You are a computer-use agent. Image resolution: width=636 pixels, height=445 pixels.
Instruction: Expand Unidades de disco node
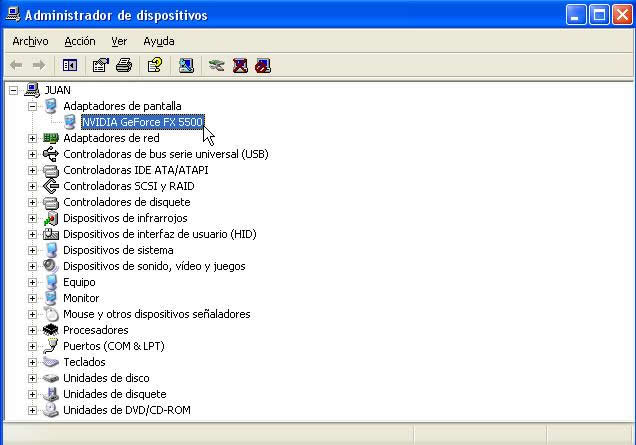32,378
